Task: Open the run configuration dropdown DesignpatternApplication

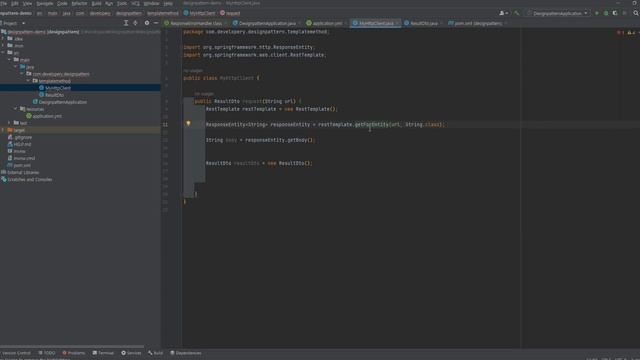Action: (558, 13)
